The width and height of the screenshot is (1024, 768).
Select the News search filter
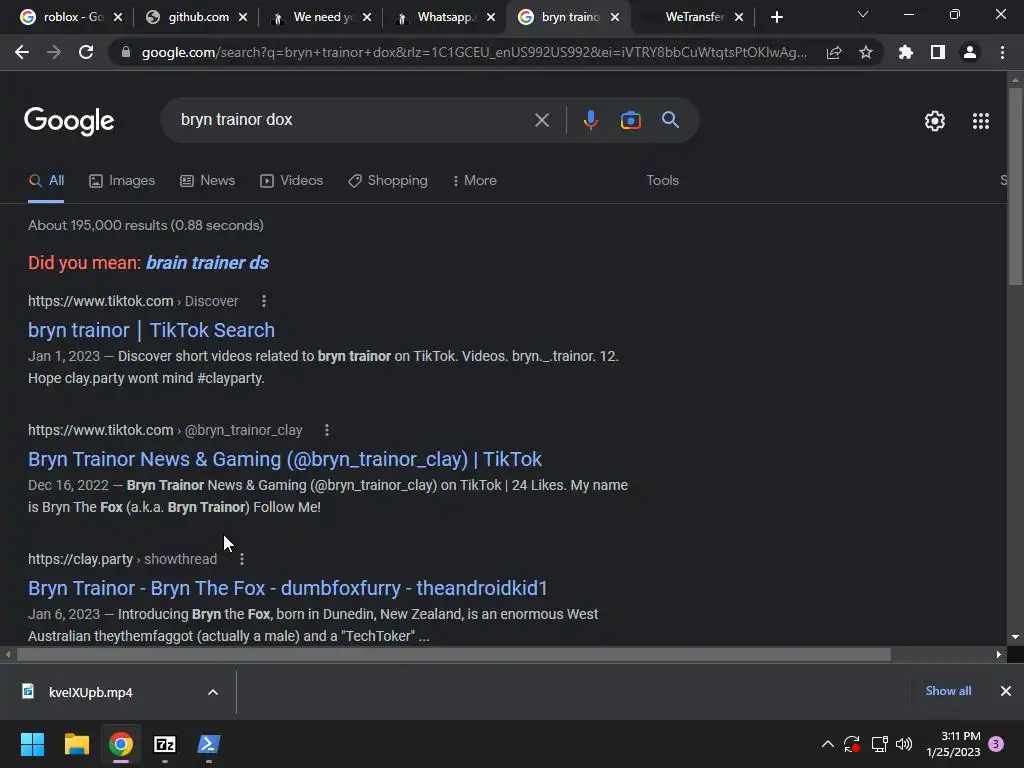click(208, 181)
